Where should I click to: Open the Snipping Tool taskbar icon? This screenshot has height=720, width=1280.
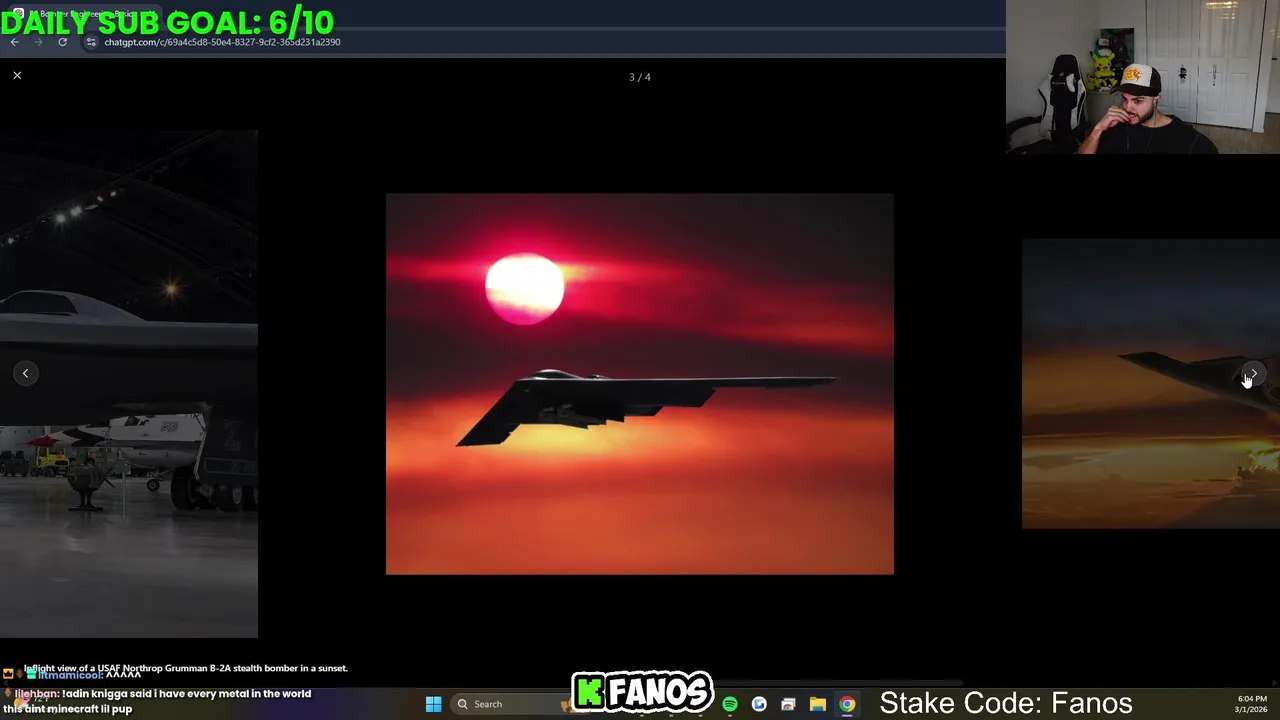788,704
